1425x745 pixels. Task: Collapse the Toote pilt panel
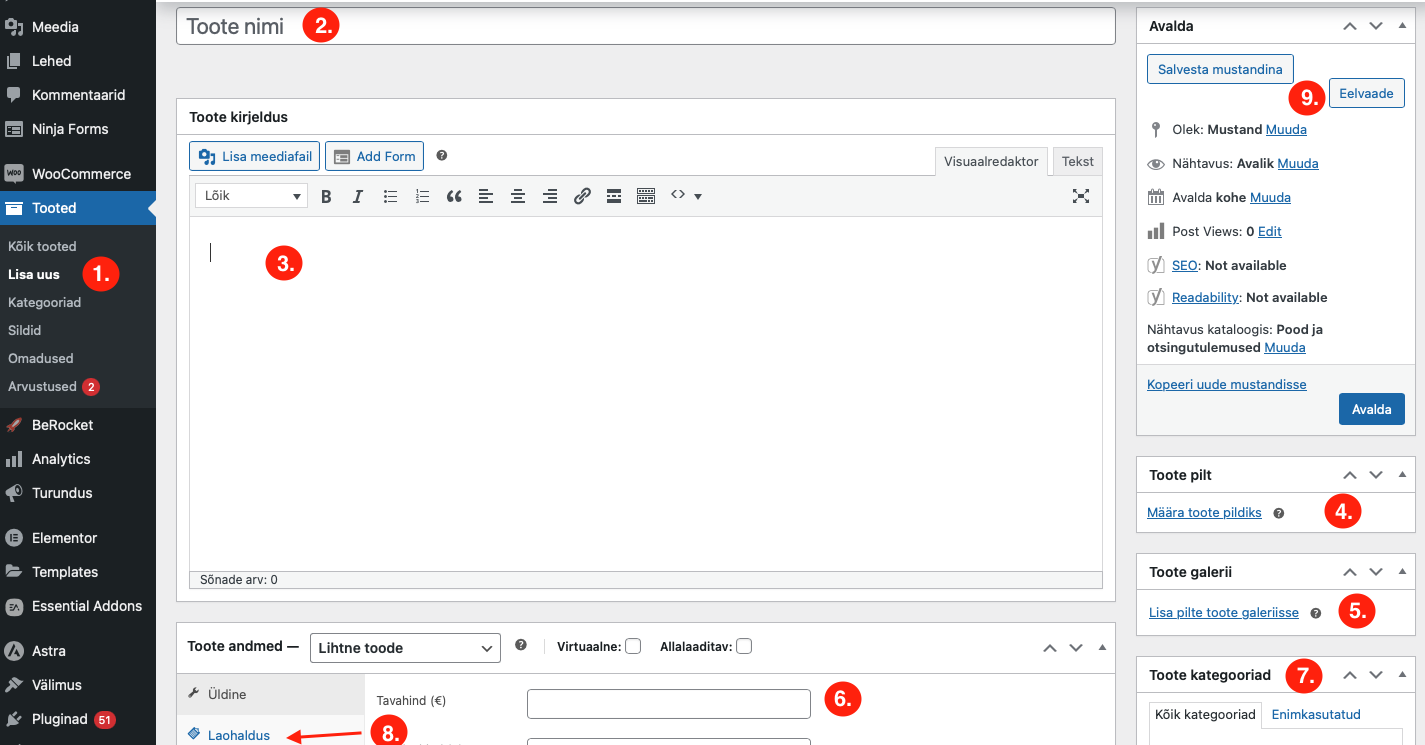coord(1402,474)
